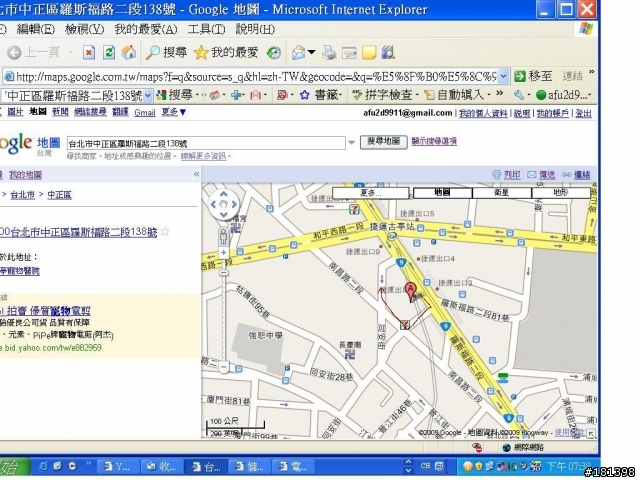Open the 編輯(E) menu
Screen dimensions: 640x480
[x=36, y=29]
